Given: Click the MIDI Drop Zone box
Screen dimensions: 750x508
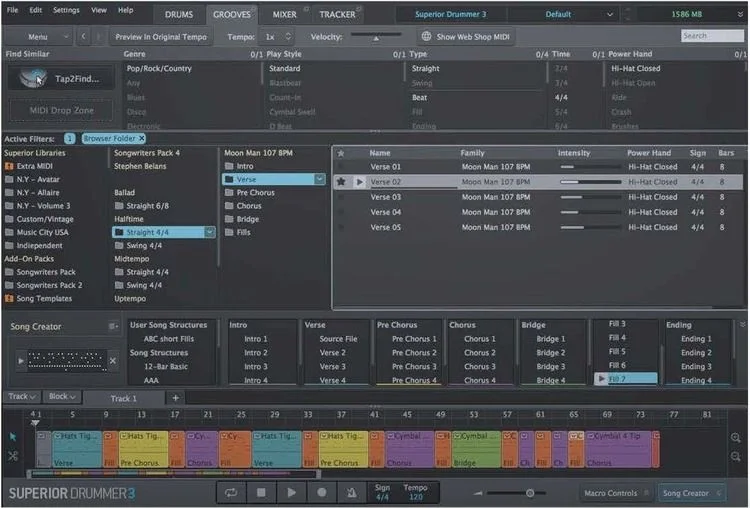Looking at the screenshot, I should pyautogui.click(x=61, y=110).
